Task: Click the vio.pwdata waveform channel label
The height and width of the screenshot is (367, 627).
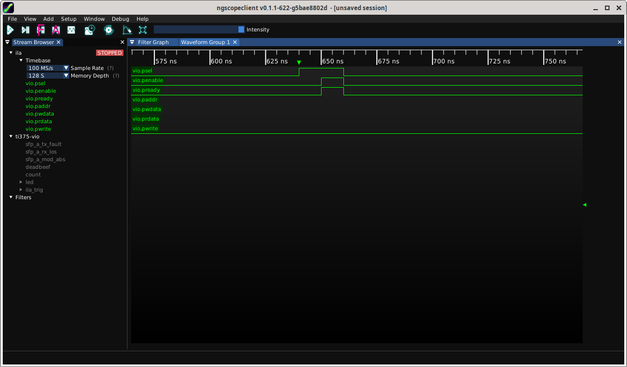Action: click(x=146, y=109)
